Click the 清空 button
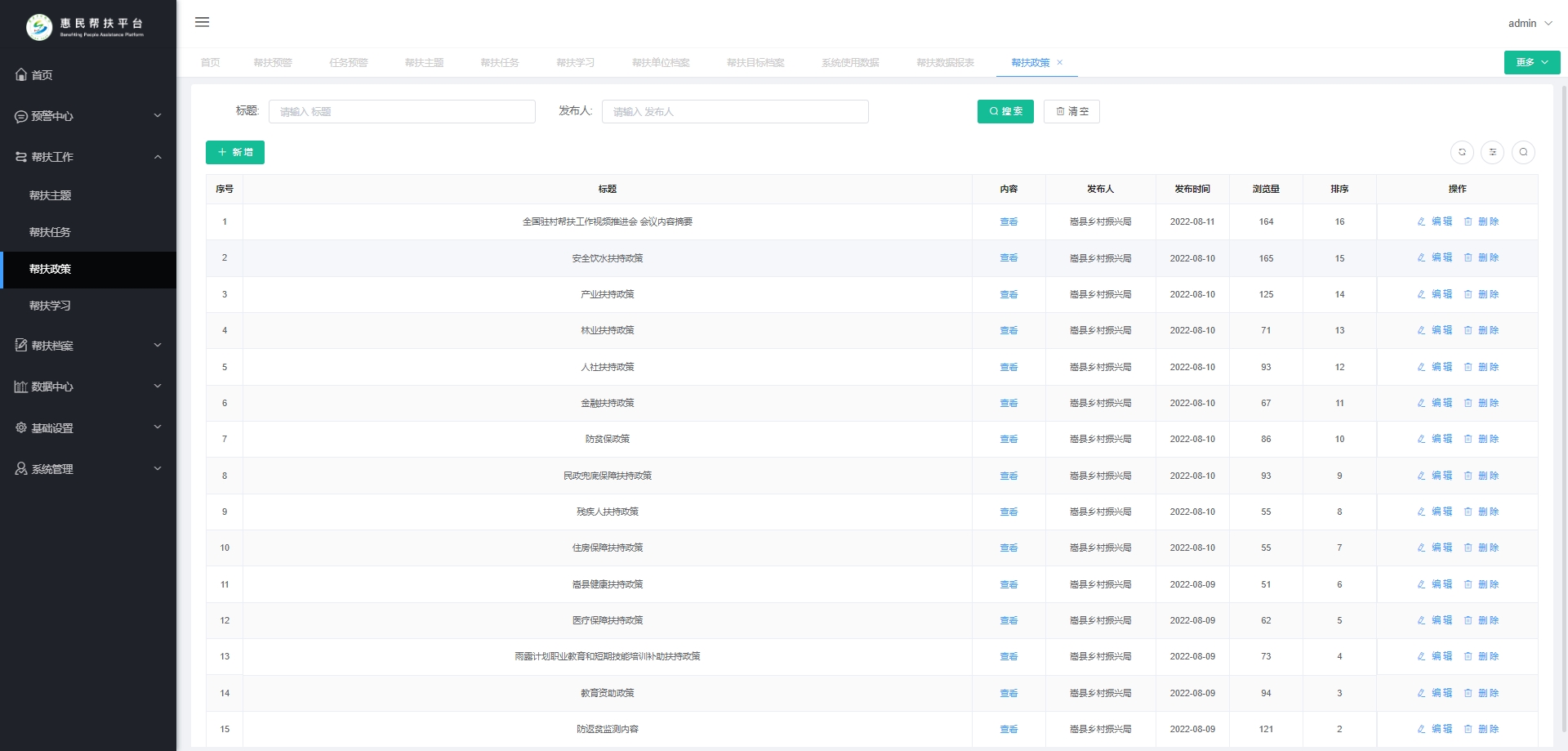 [x=1071, y=111]
